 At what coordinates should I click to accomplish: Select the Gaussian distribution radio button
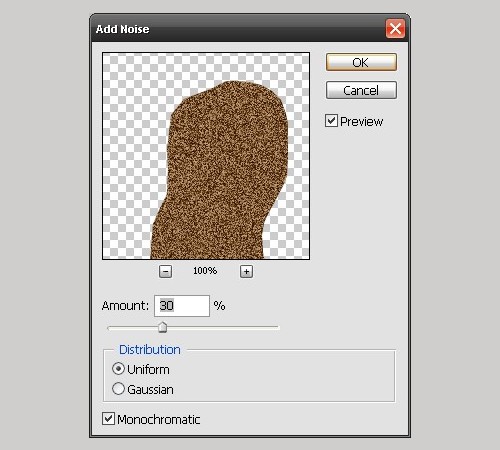point(118,389)
